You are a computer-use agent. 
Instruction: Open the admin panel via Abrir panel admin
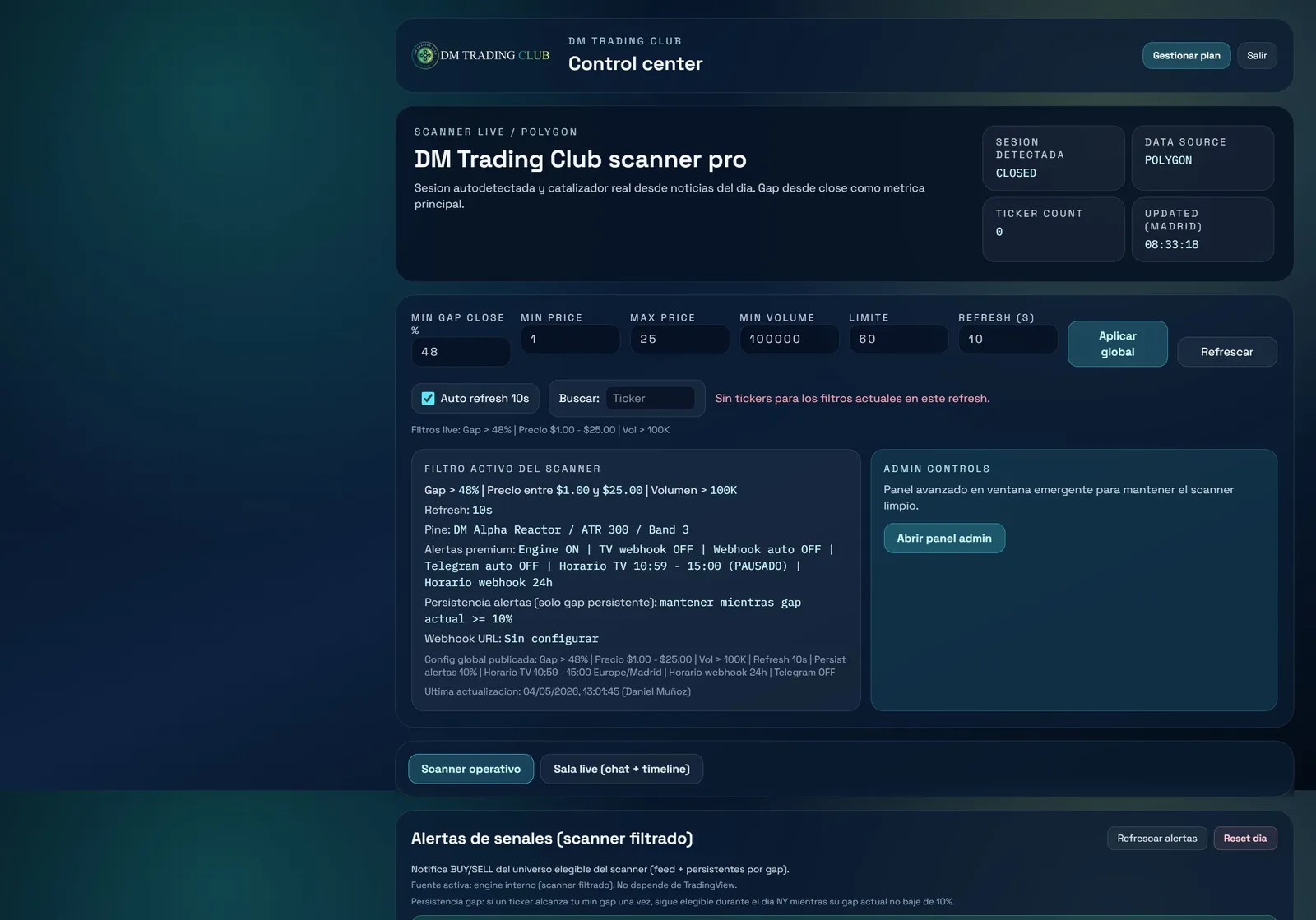(x=944, y=538)
